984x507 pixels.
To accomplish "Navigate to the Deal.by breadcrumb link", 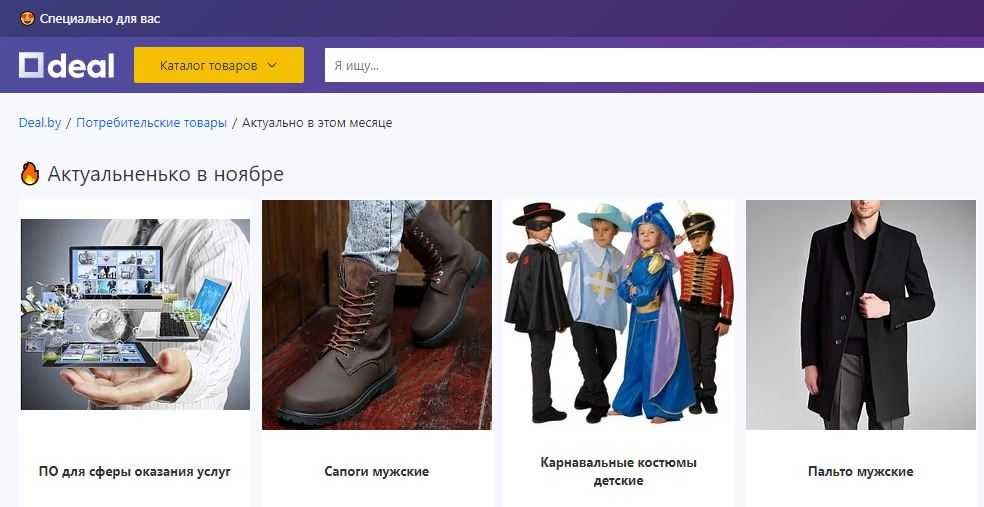I will tap(40, 123).
